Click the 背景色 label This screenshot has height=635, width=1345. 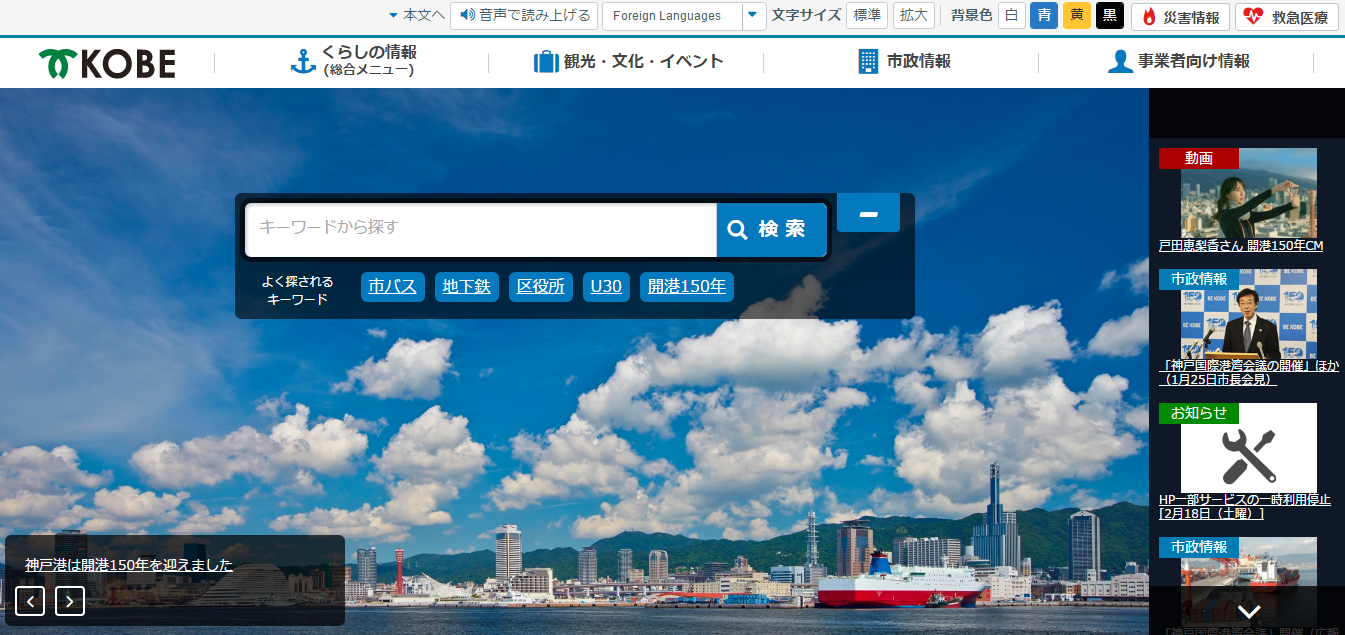972,15
